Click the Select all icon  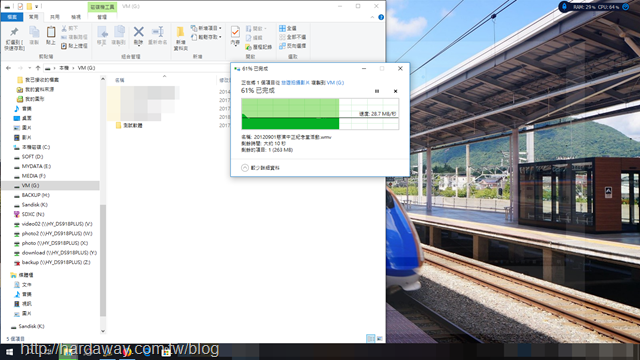(x=282, y=28)
